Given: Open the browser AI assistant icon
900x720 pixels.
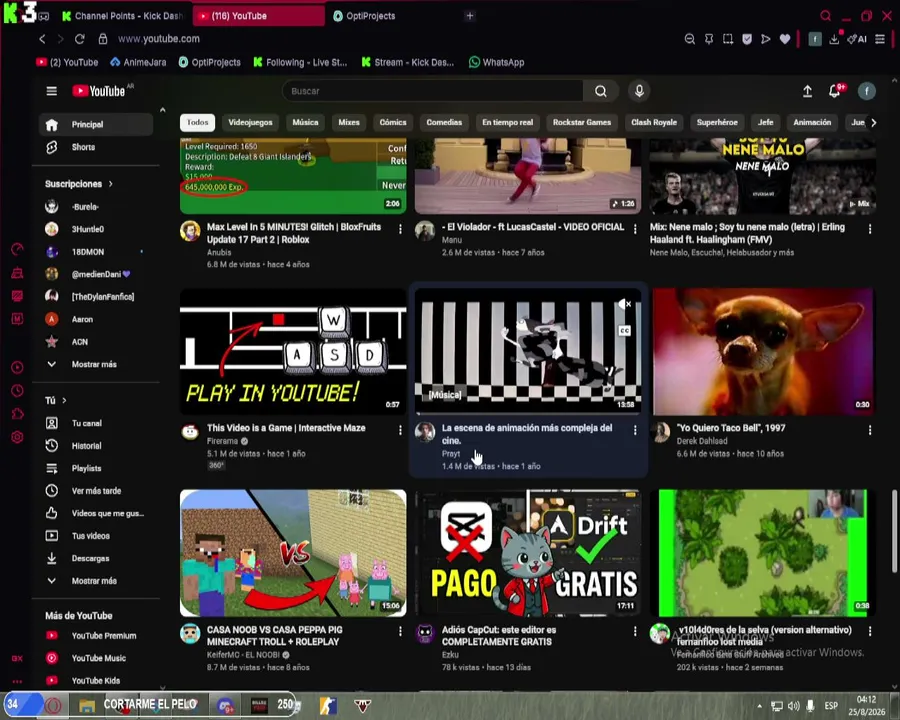Looking at the screenshot, I should point(857,39).
